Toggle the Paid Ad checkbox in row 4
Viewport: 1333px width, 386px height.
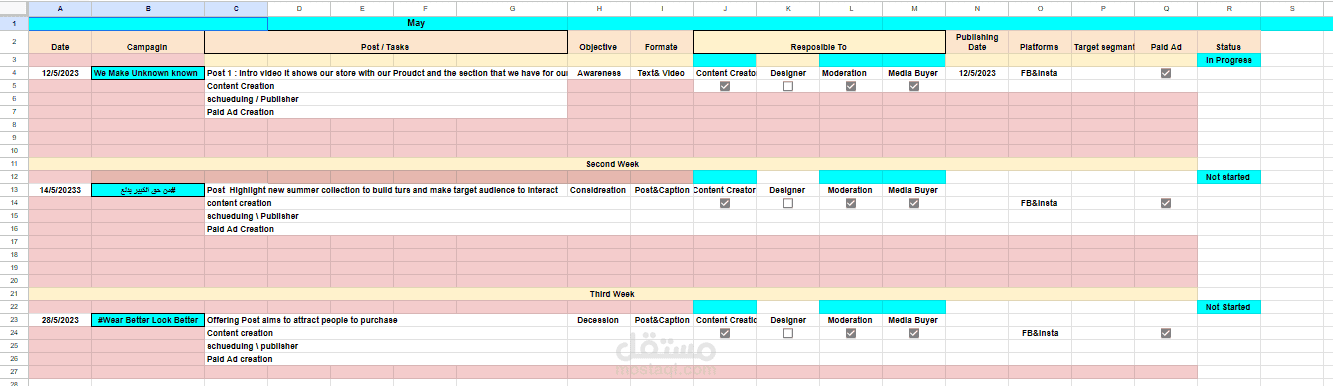[x=1165, y=73]
